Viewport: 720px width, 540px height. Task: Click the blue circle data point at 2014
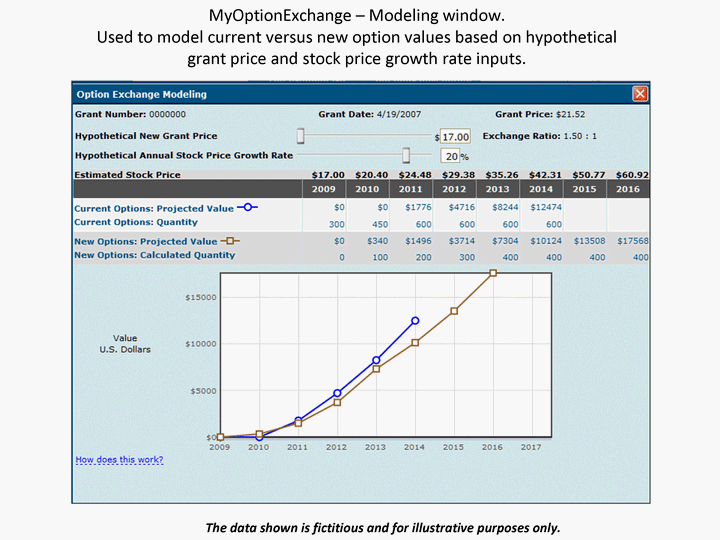pyautogui.click(x=415, y=321)
